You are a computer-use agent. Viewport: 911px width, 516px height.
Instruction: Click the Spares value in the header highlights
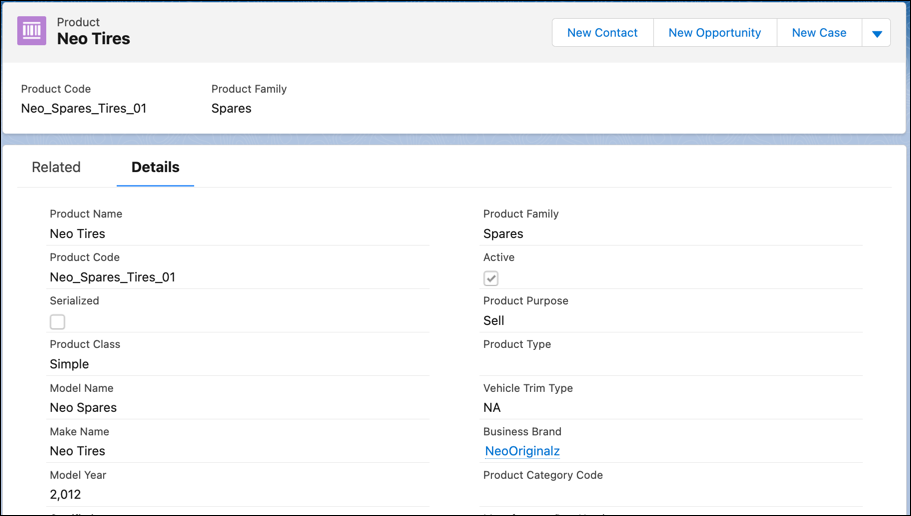[x=231, y=109]
